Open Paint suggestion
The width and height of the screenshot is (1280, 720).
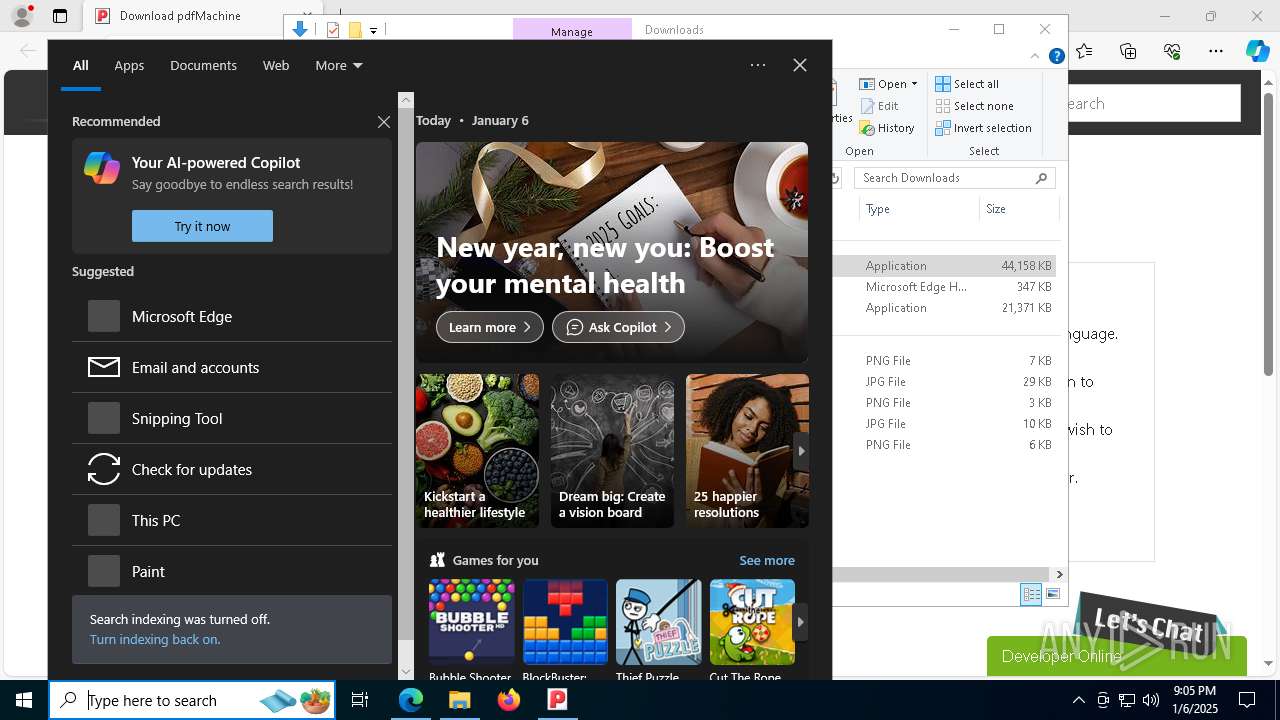(232, 571)
